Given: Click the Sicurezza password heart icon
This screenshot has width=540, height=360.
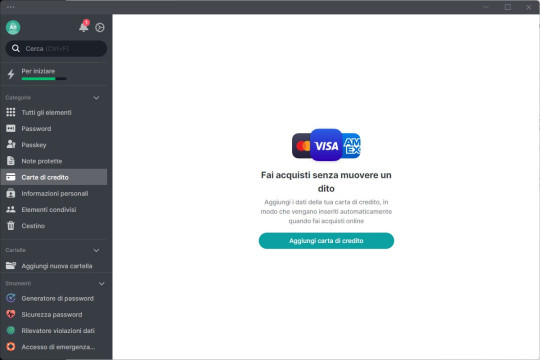Looking at the screenshot, I should point(11,314).
